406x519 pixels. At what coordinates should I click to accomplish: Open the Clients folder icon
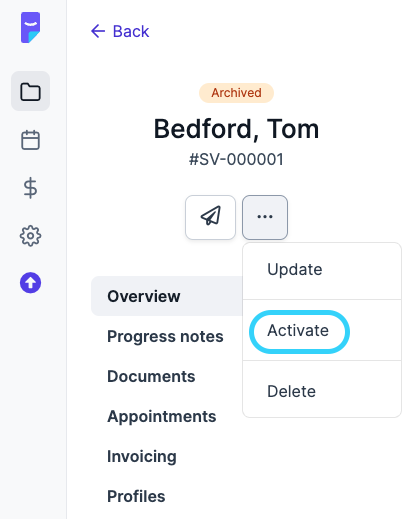(x=30, y=91)
